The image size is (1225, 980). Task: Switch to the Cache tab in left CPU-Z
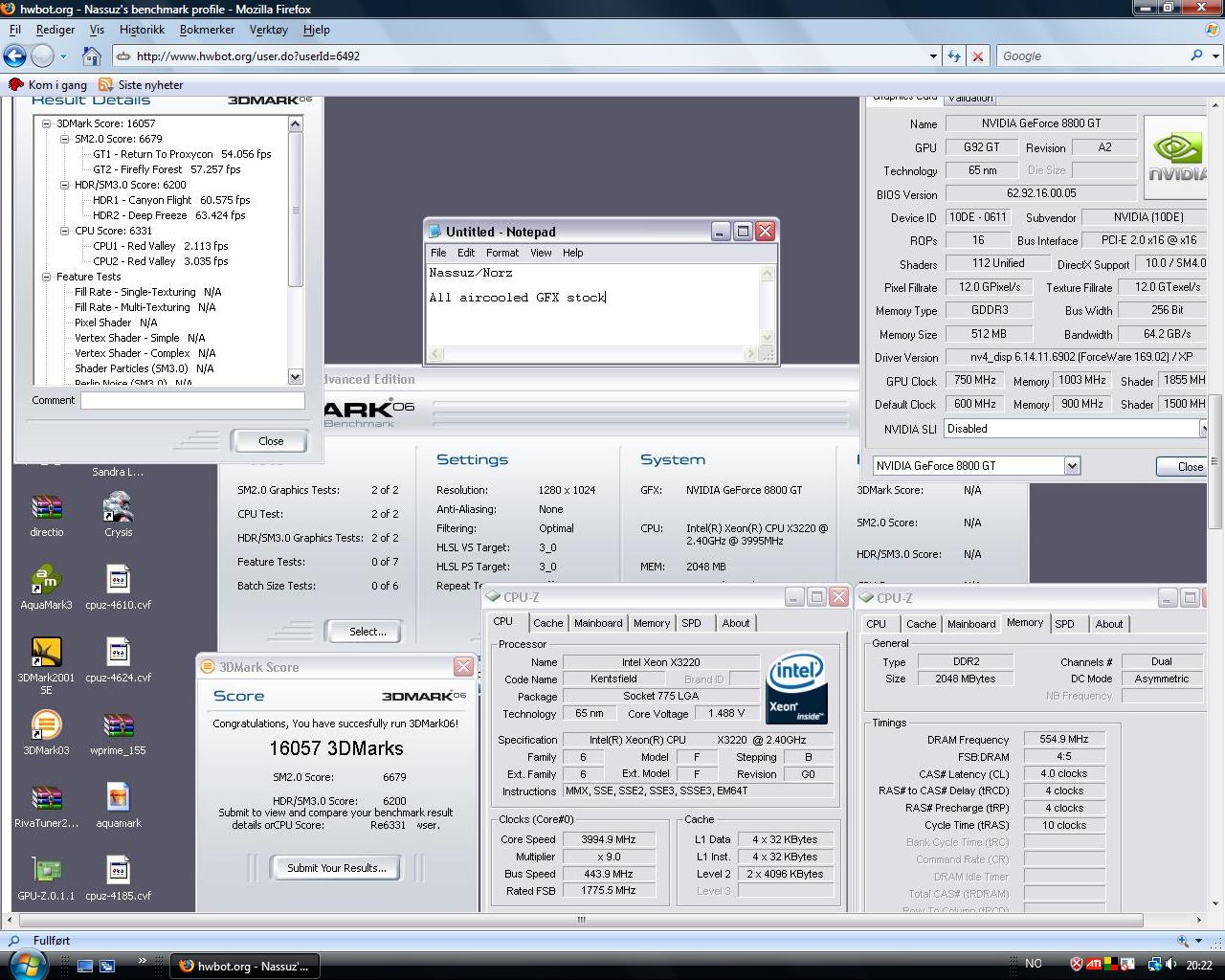click(547, 623)
